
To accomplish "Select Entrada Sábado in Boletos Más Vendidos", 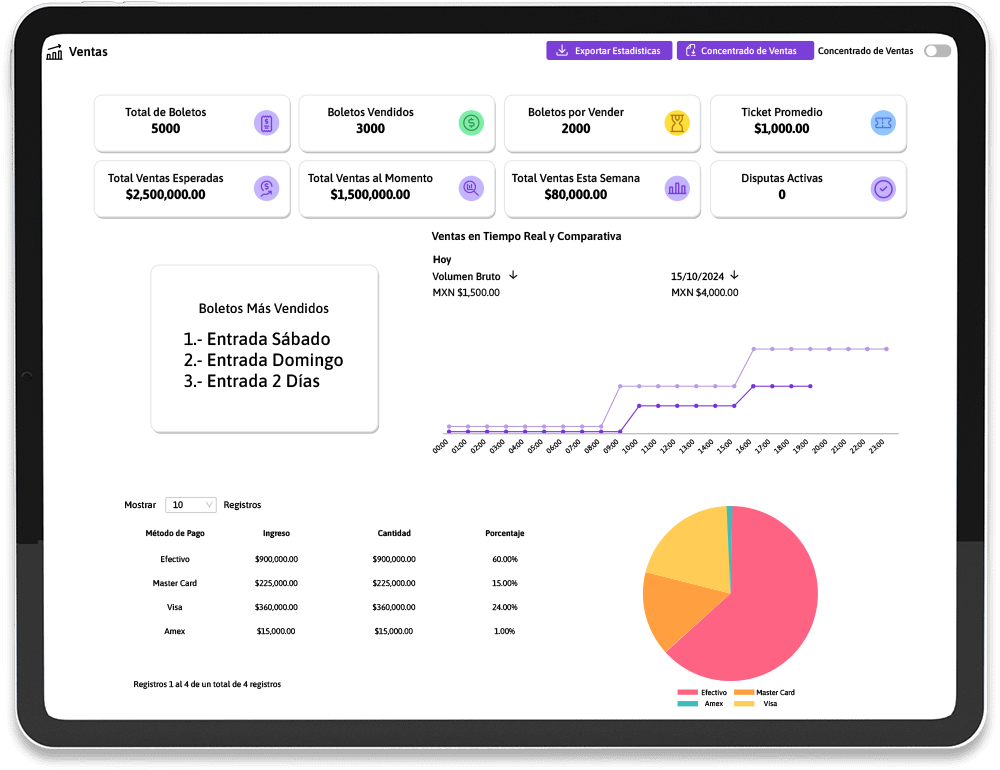I will [x=257, y=339].
